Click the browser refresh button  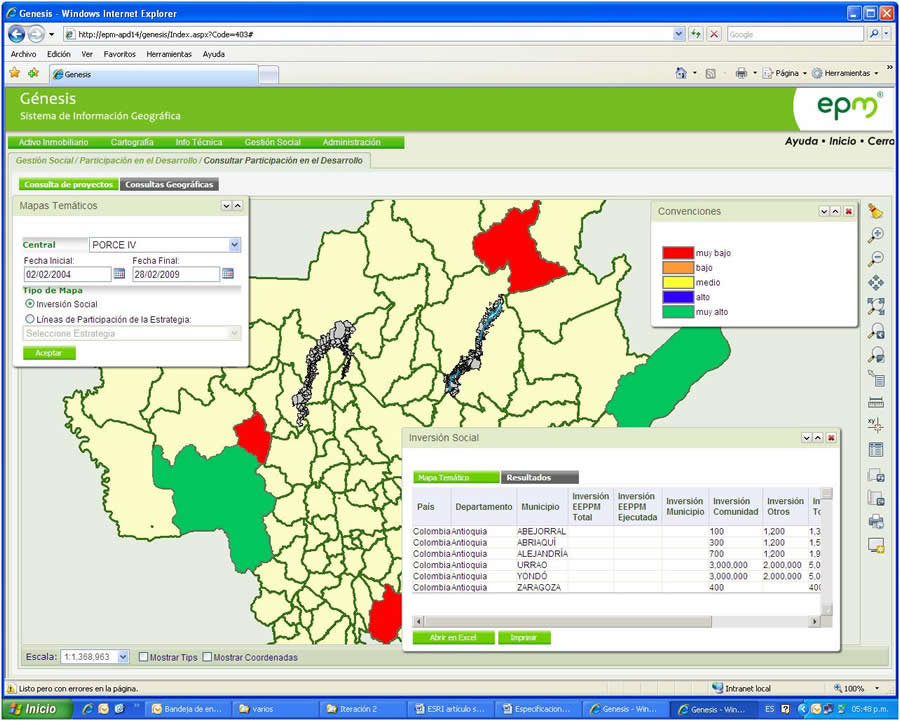696,34
